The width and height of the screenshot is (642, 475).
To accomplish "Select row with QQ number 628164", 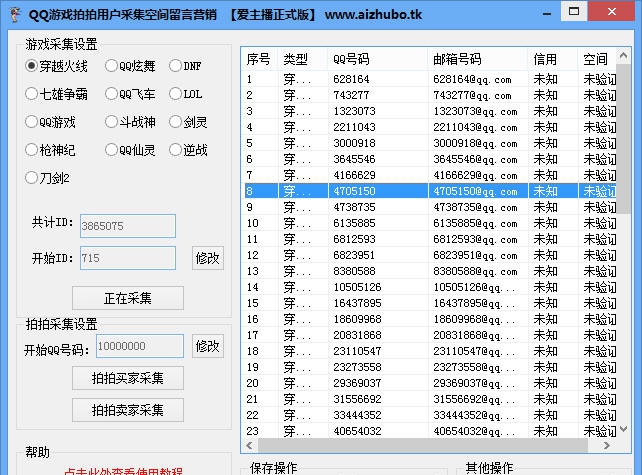I will tap(429, 79).
